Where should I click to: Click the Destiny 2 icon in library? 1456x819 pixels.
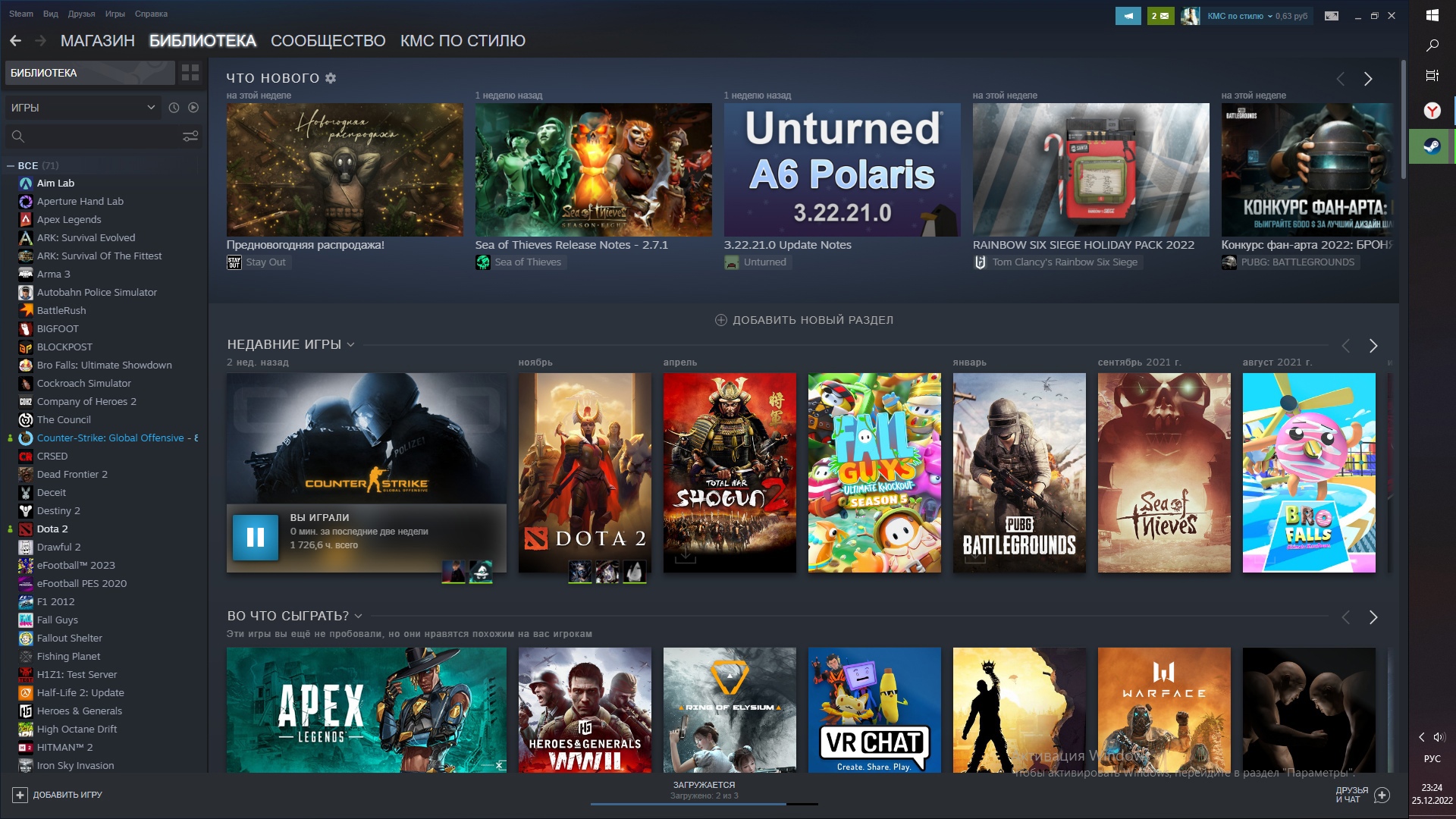(26, 511)
